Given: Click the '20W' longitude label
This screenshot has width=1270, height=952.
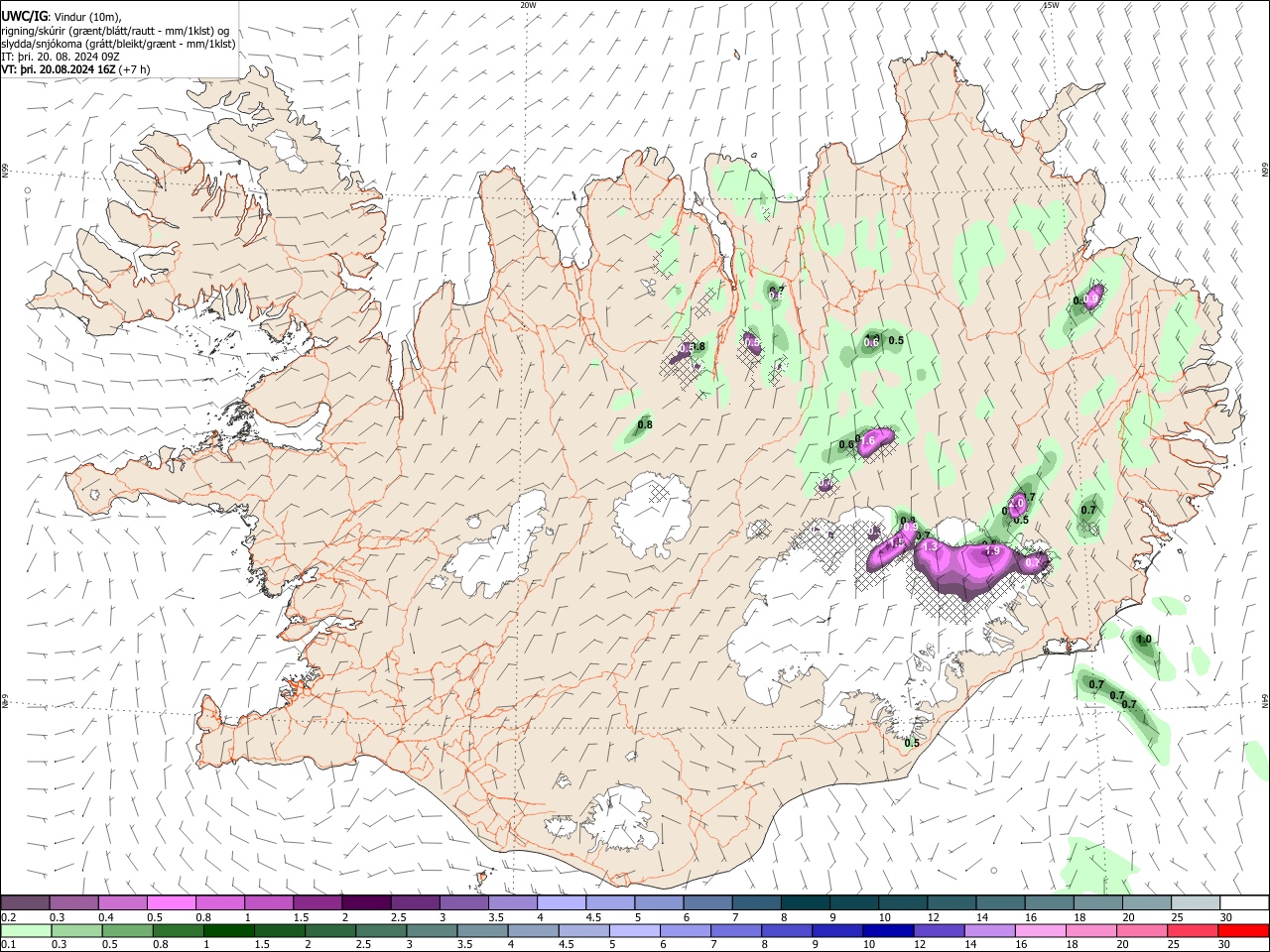Looking at the screenshot, I should click(528, 5).
